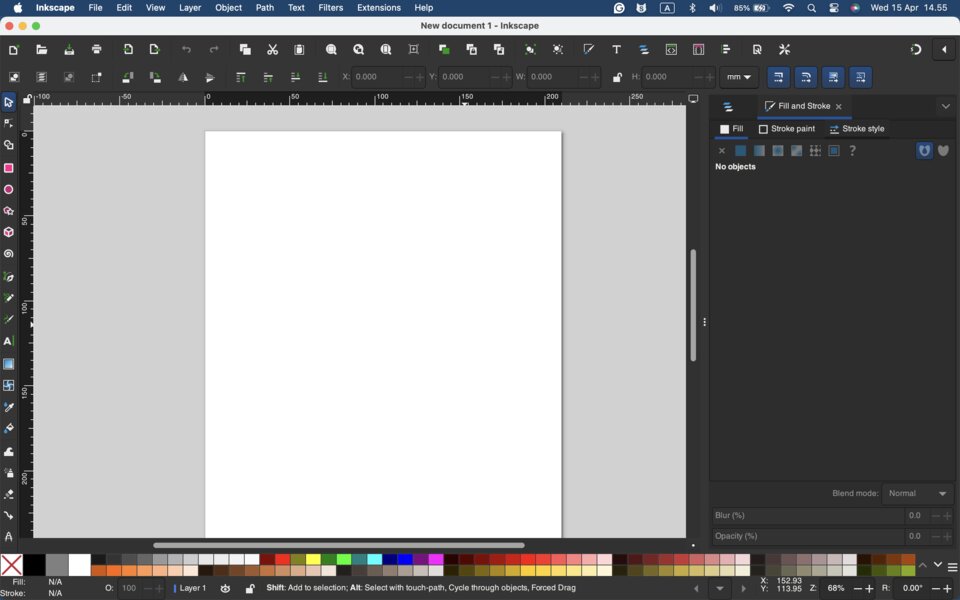Click the Import file icon
This screenshot has height=600, width=960.
pyautogui.click(x=128, y=50)
